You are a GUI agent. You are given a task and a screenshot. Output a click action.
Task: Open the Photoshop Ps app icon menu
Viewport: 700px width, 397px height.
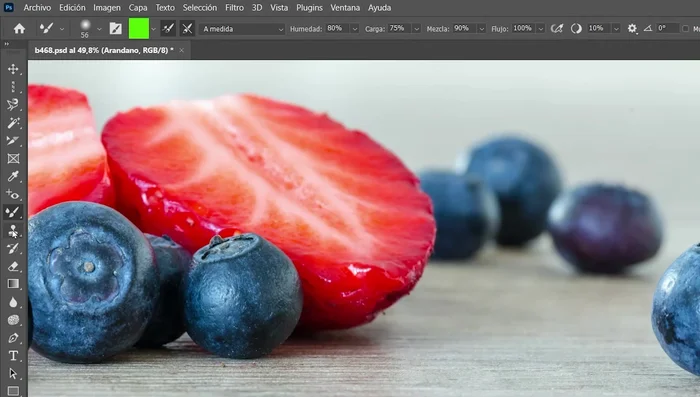click(8, 7)
